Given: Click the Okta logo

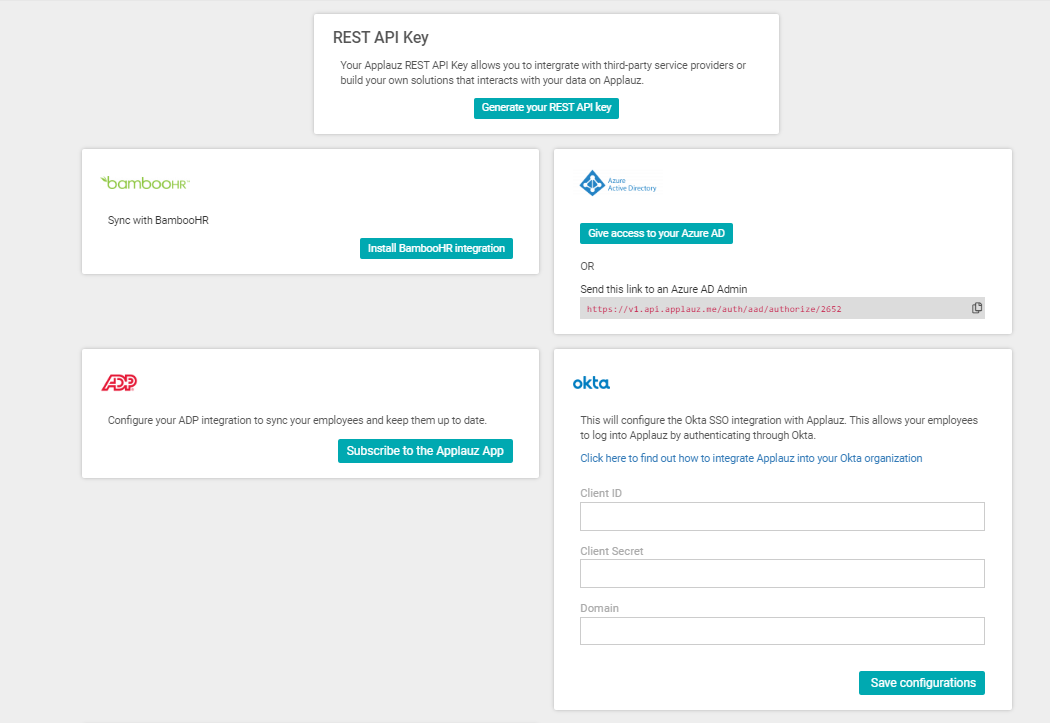Looking at the screenshot, I should pyautogui.click(x=591, y=383).
